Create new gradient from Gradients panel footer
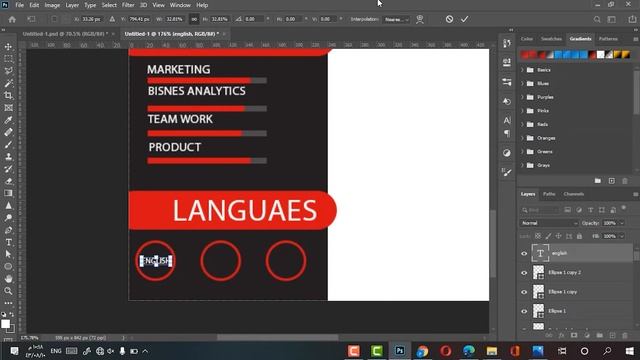The width and height of the screenshot is (640, 360). (x=611, y=181)
